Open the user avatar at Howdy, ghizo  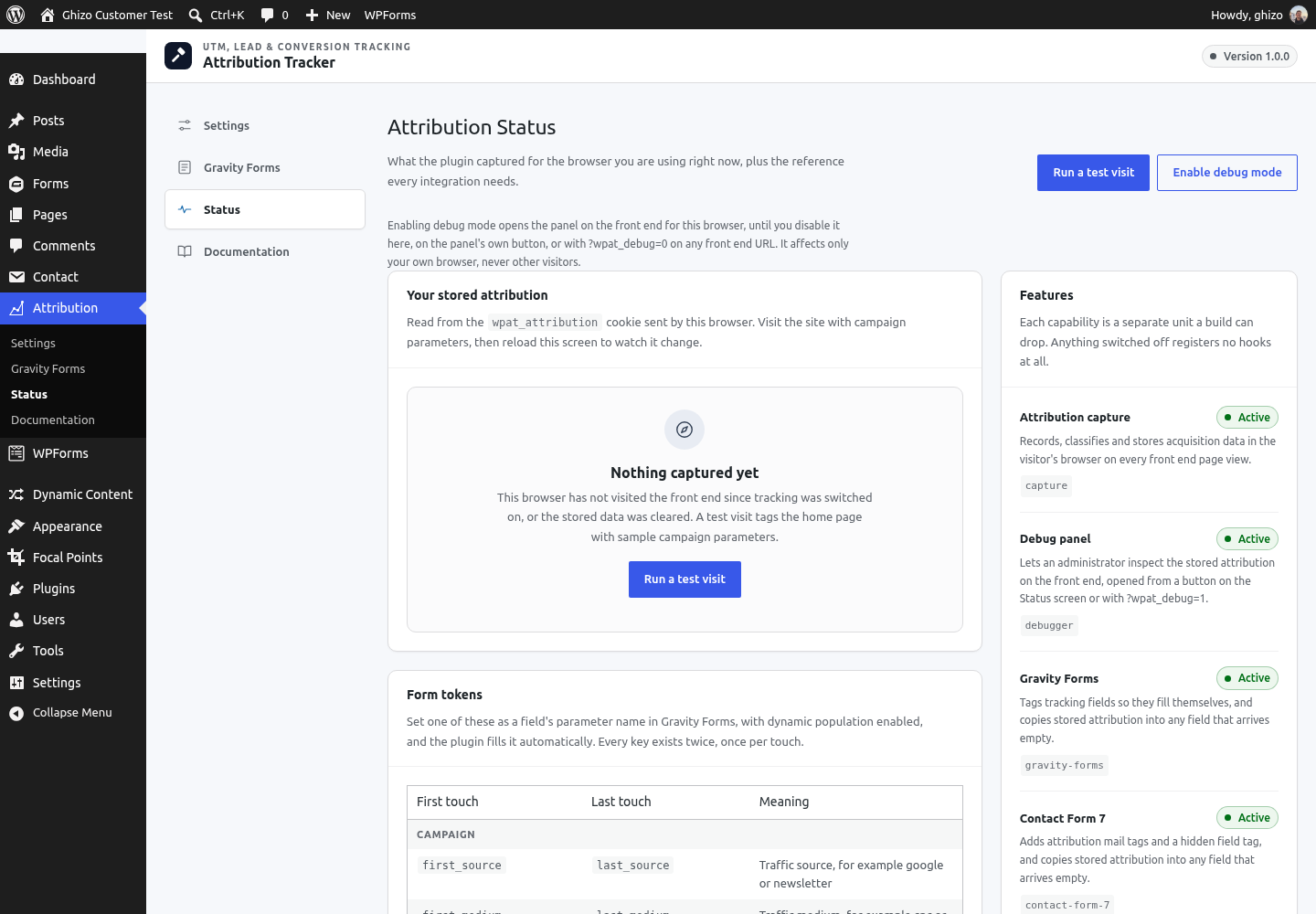pyautogui.click(x=1298, y=15)
